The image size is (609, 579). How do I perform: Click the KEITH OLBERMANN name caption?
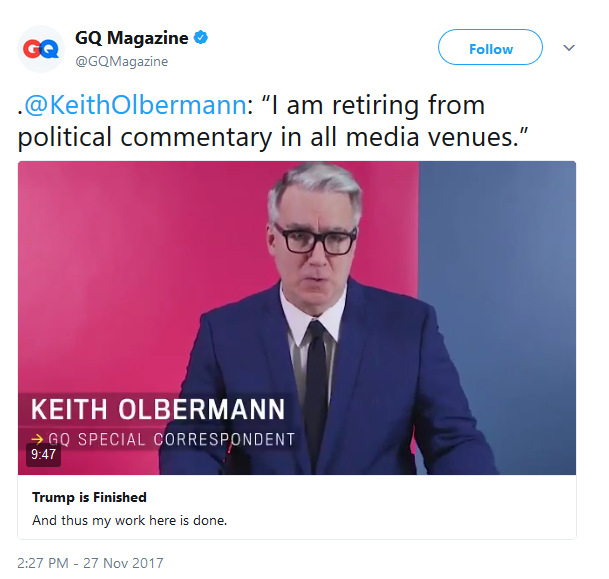point(158,410)
